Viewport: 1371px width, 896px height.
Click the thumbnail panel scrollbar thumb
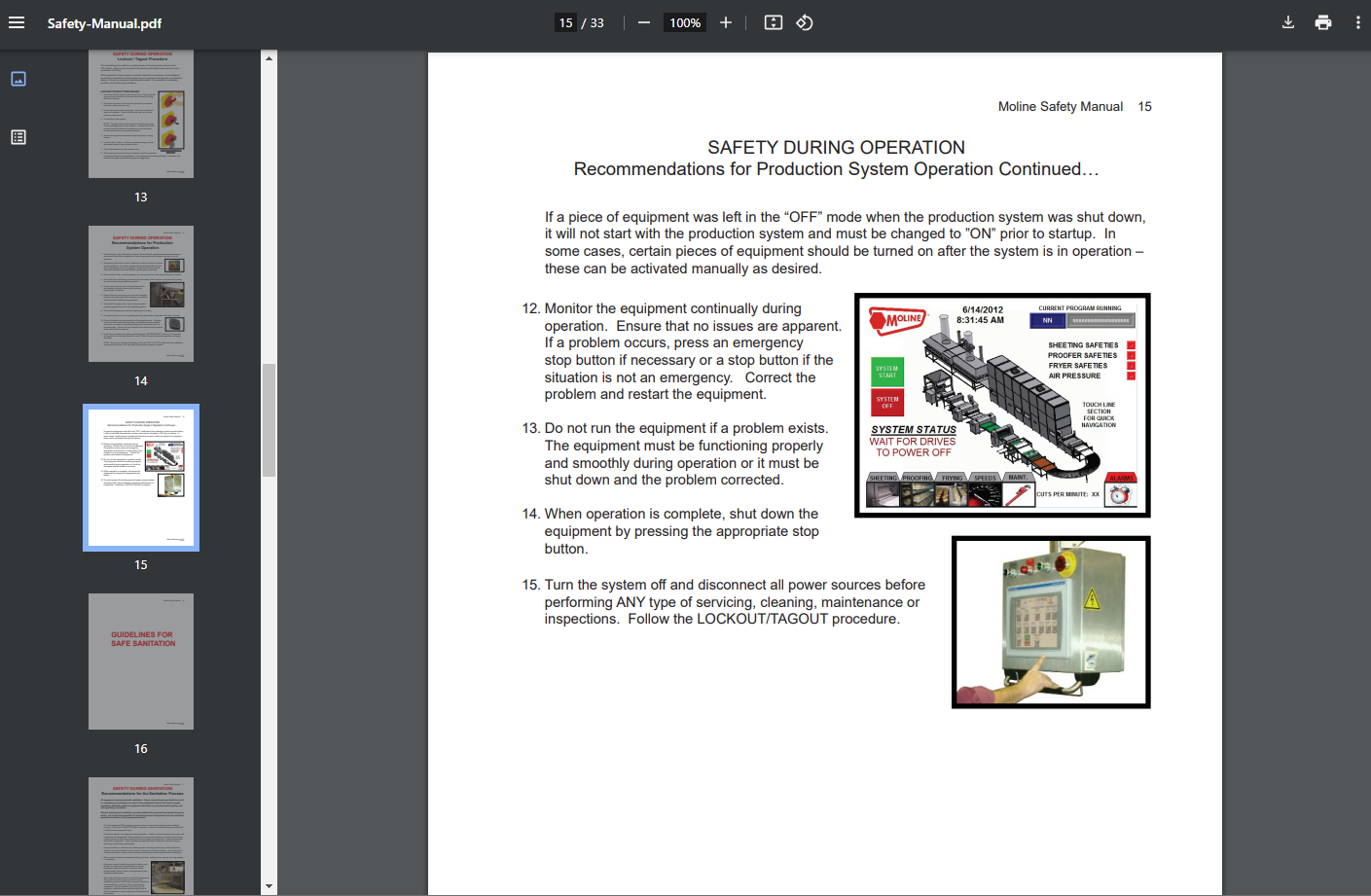pyautogui.click(x=270, y=420)
